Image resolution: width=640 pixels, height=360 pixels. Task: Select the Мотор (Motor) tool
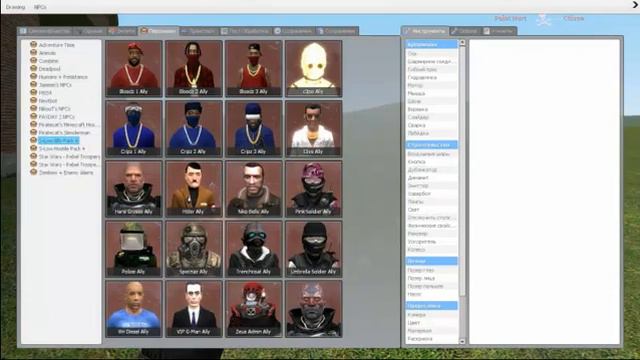[x=431, y=85]
